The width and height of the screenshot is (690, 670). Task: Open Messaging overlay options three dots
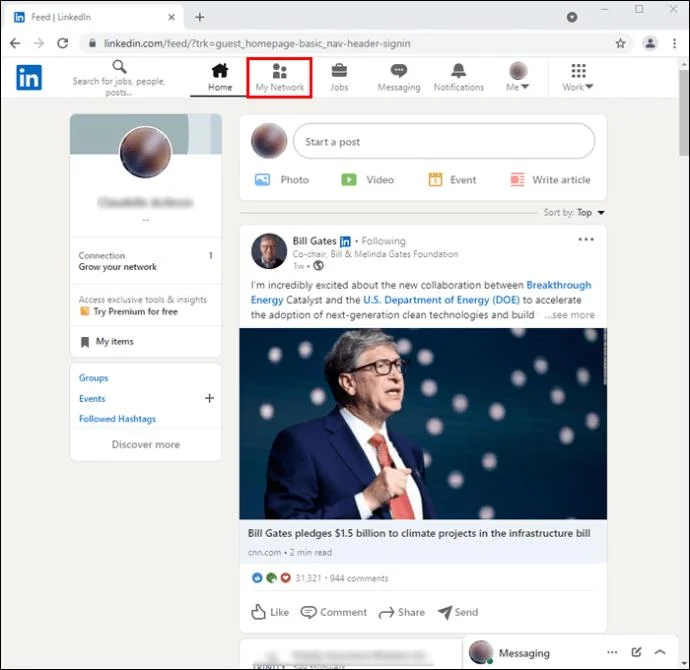click(x=612, y=652)
